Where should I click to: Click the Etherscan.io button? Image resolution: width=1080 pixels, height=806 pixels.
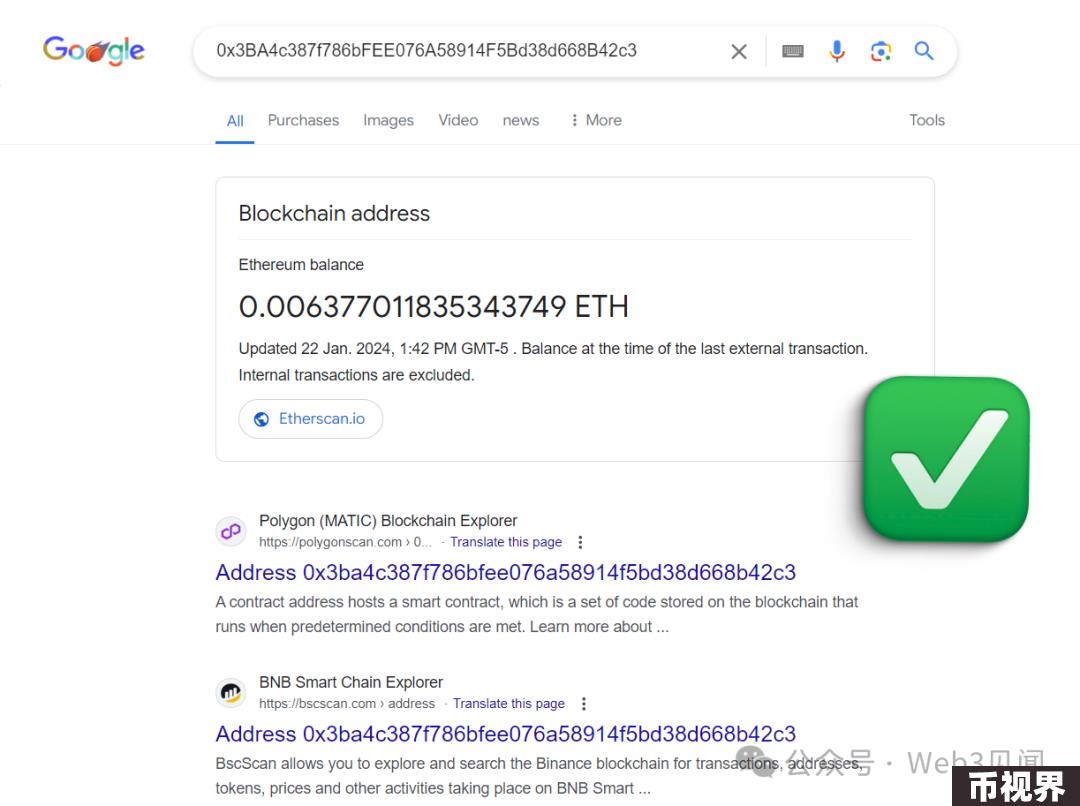(311, 419)
